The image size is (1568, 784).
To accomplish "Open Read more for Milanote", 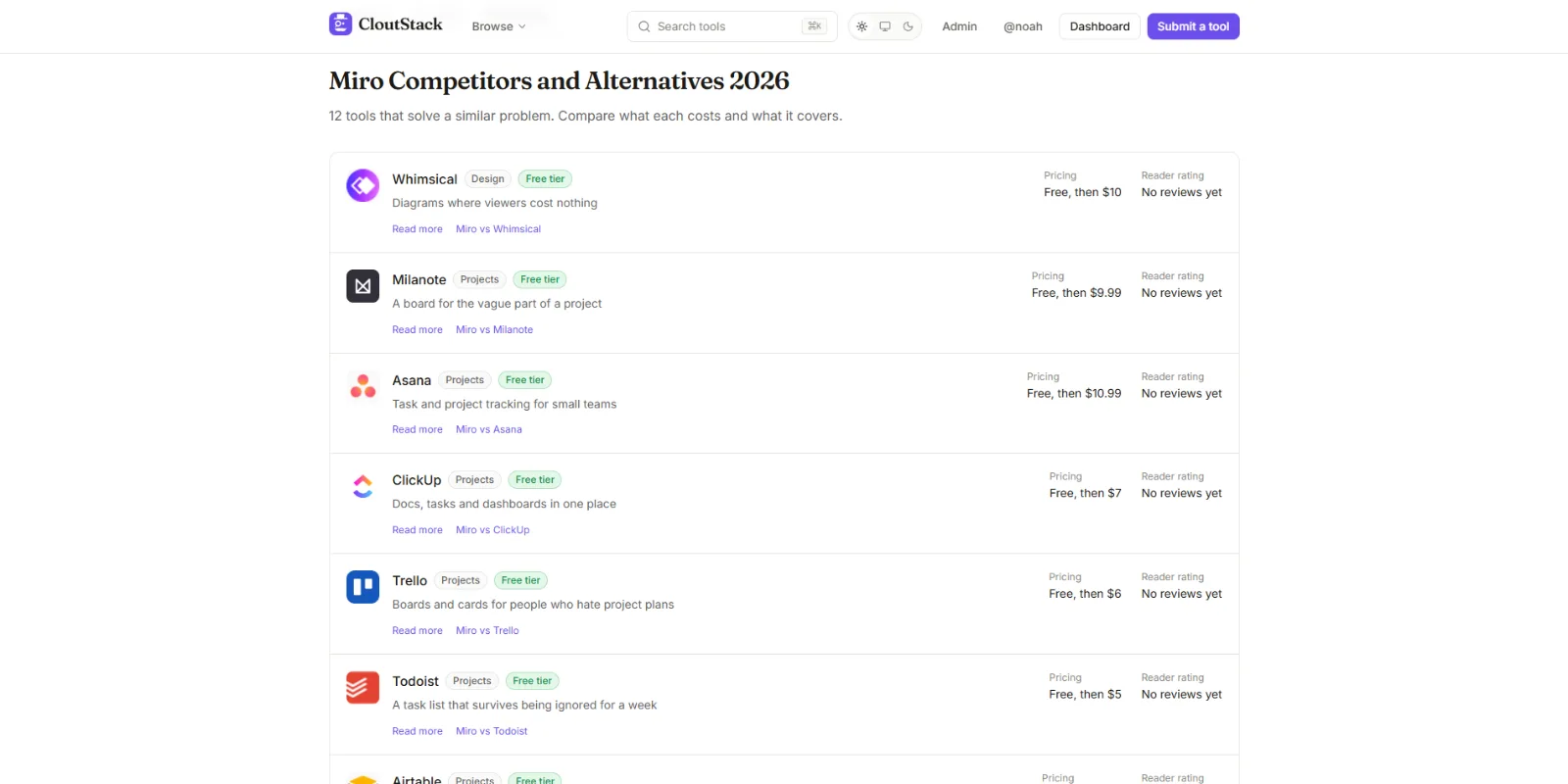I will coord(417,330).
